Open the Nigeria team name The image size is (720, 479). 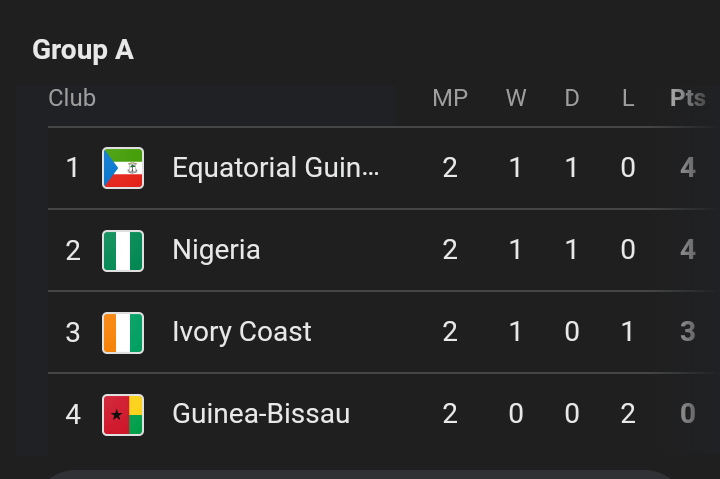point(216,250)
